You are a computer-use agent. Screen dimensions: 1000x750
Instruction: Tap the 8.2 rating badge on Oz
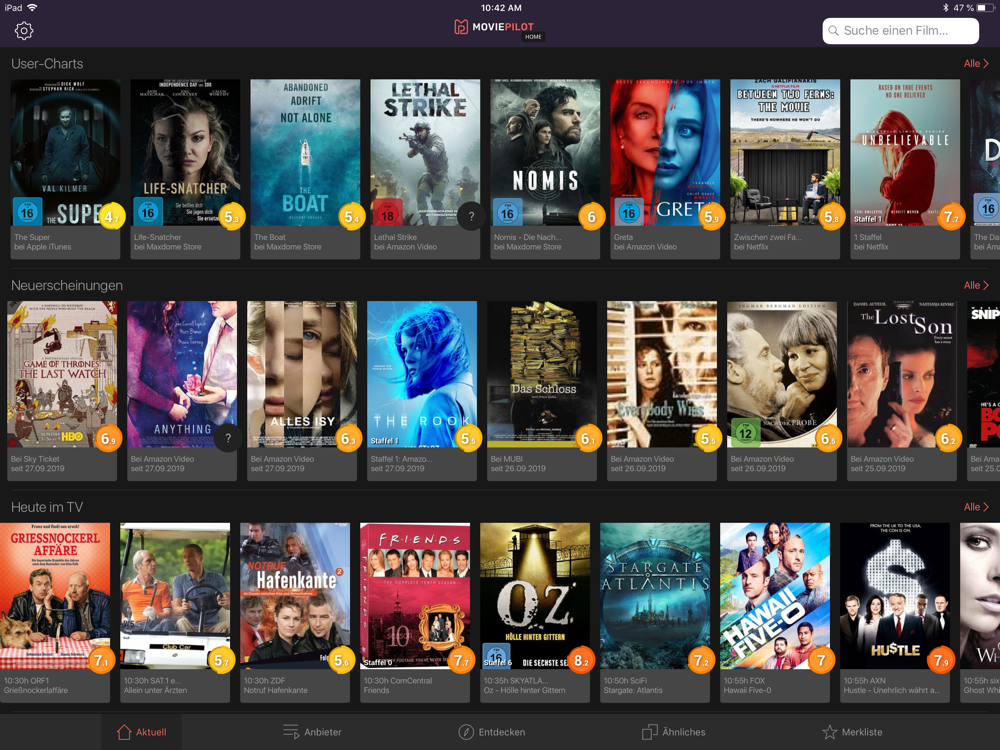coord(581,661)
